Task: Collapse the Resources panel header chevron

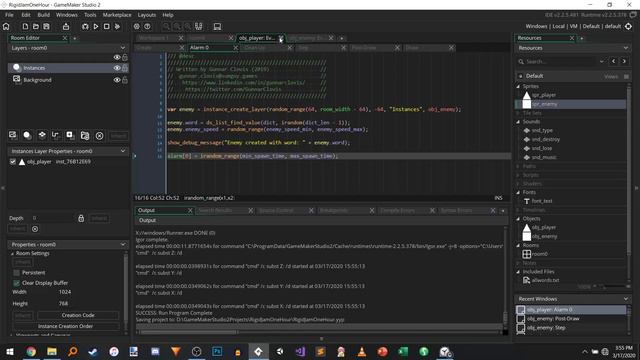Action: pos(626,48)
